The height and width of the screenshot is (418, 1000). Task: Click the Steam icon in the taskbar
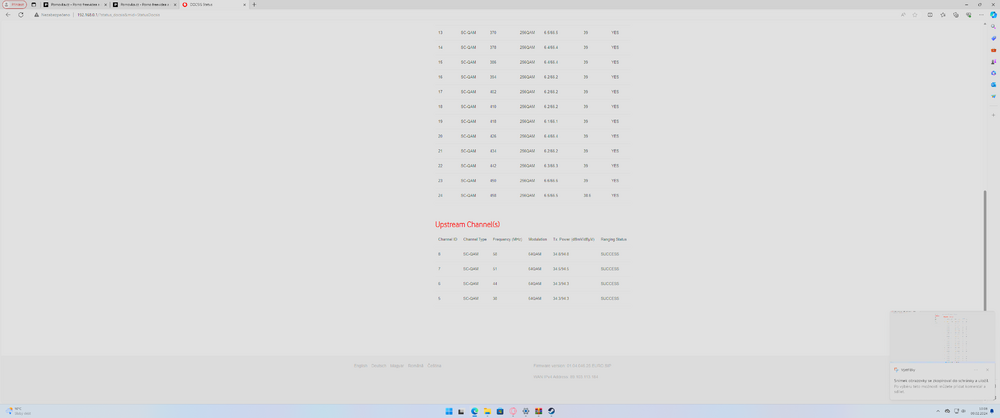[x=551, y=411]
